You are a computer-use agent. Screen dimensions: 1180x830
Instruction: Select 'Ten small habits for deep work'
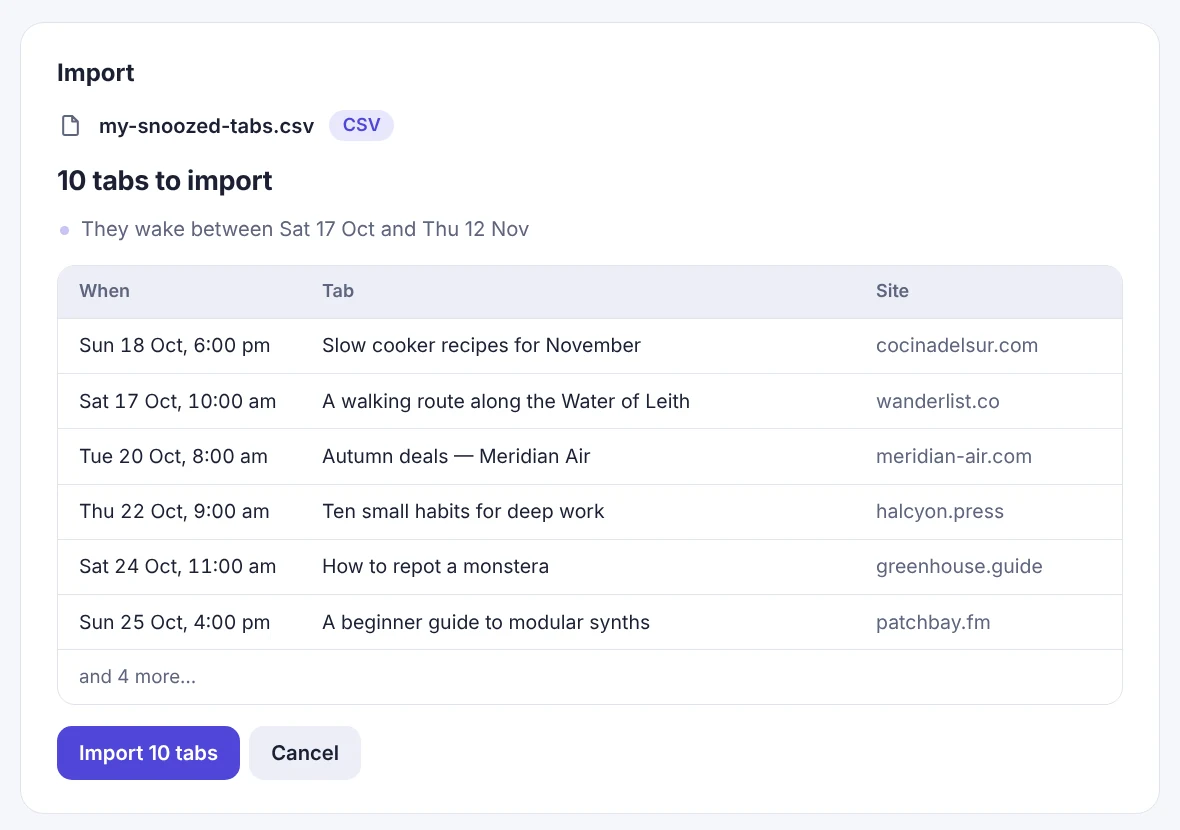(463, 512)
